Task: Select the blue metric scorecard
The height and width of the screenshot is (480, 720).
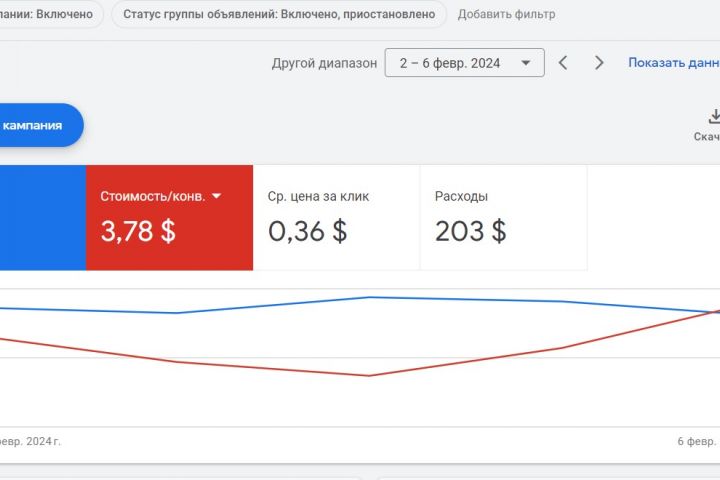Action: (x=43, y=218)
